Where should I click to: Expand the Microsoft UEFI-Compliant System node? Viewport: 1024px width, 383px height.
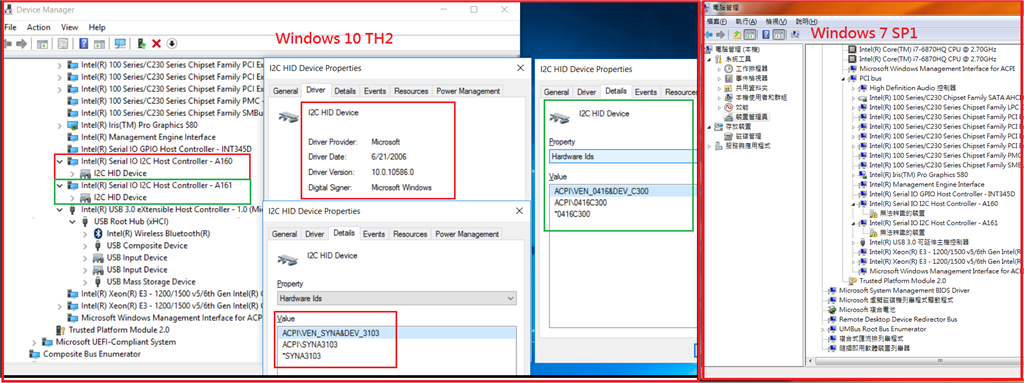click(34, 342)
